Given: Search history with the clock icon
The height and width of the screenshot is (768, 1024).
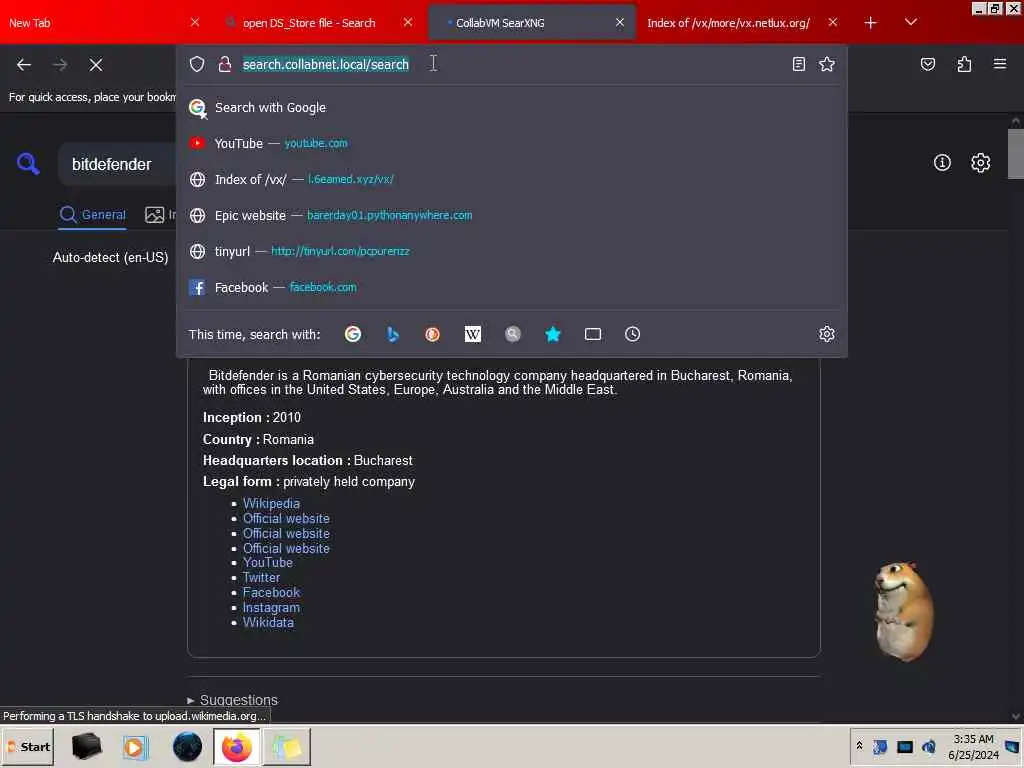Looking at the screenshot, I should pos(632,334).
